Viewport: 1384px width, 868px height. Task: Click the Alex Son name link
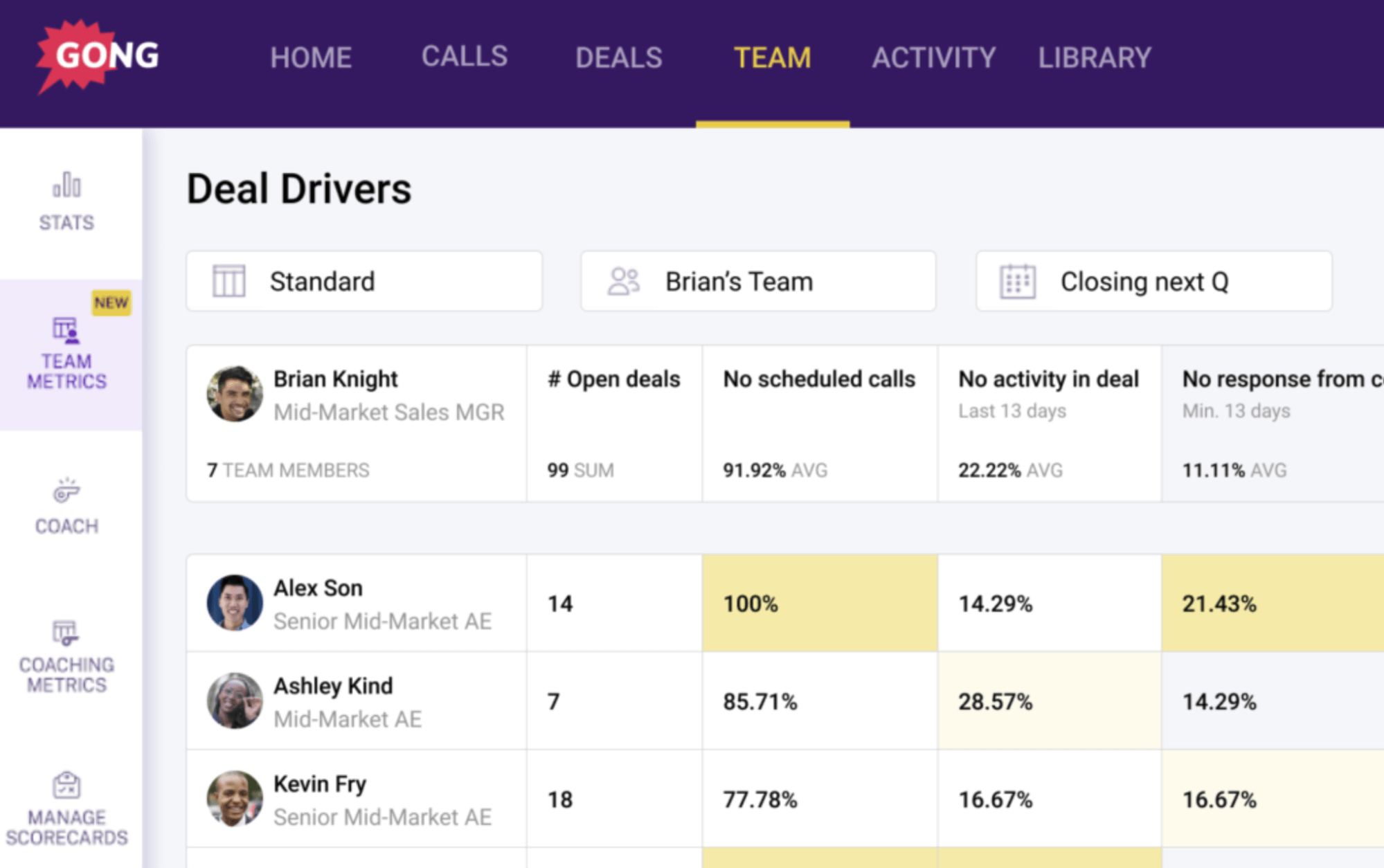pyautogui.click(x=318, y=588)
